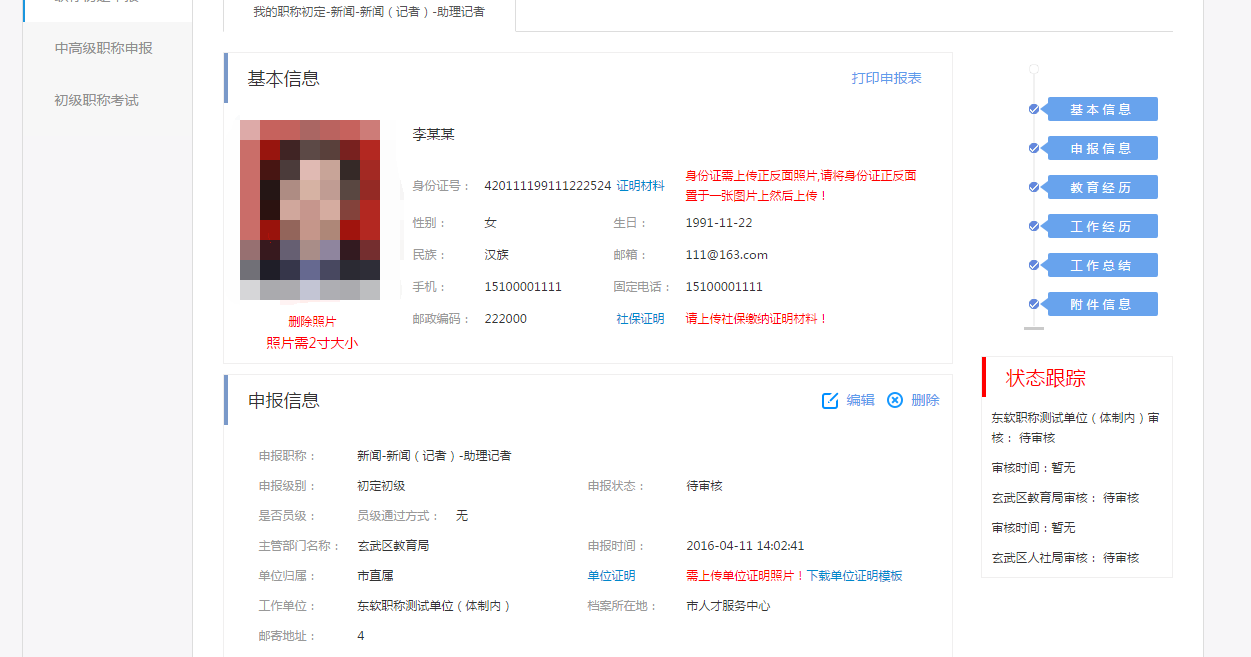Select the 我的职称初定-新闻 助理记者 tab
The width and height of the screenshot is (1251, 657).
pos(369,12)
